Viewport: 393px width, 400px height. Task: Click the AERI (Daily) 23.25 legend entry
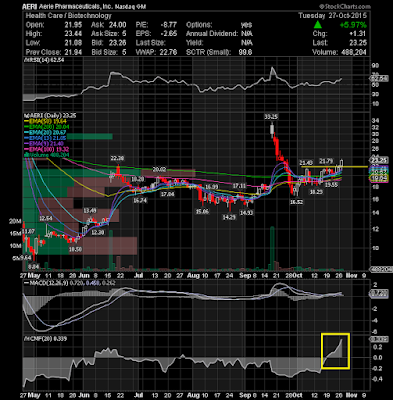click(50, 115)
